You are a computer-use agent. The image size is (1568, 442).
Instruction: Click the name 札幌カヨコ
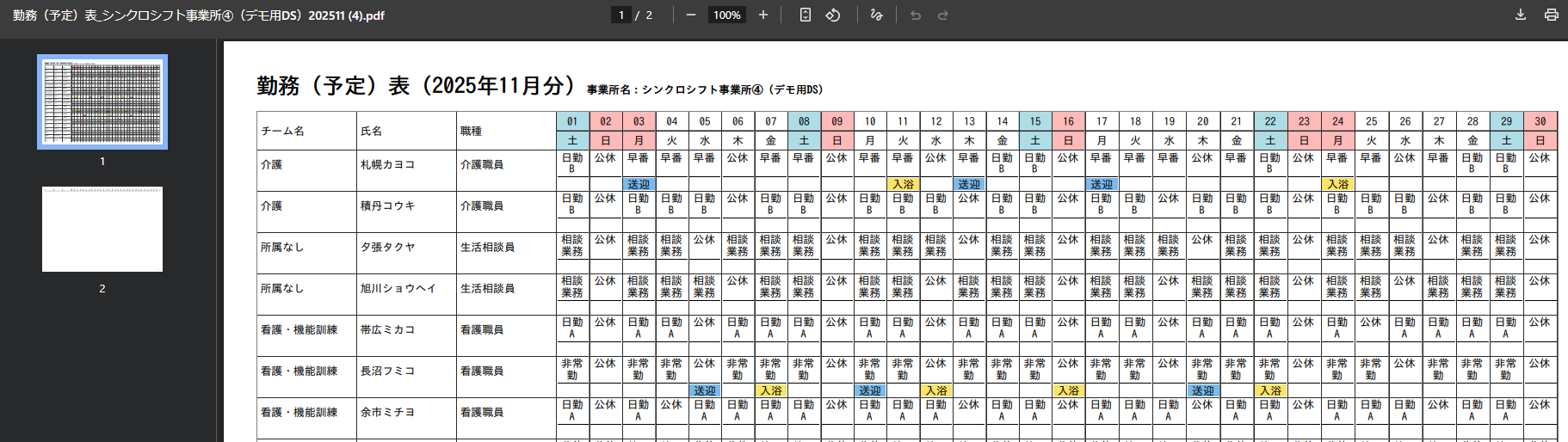387,164
